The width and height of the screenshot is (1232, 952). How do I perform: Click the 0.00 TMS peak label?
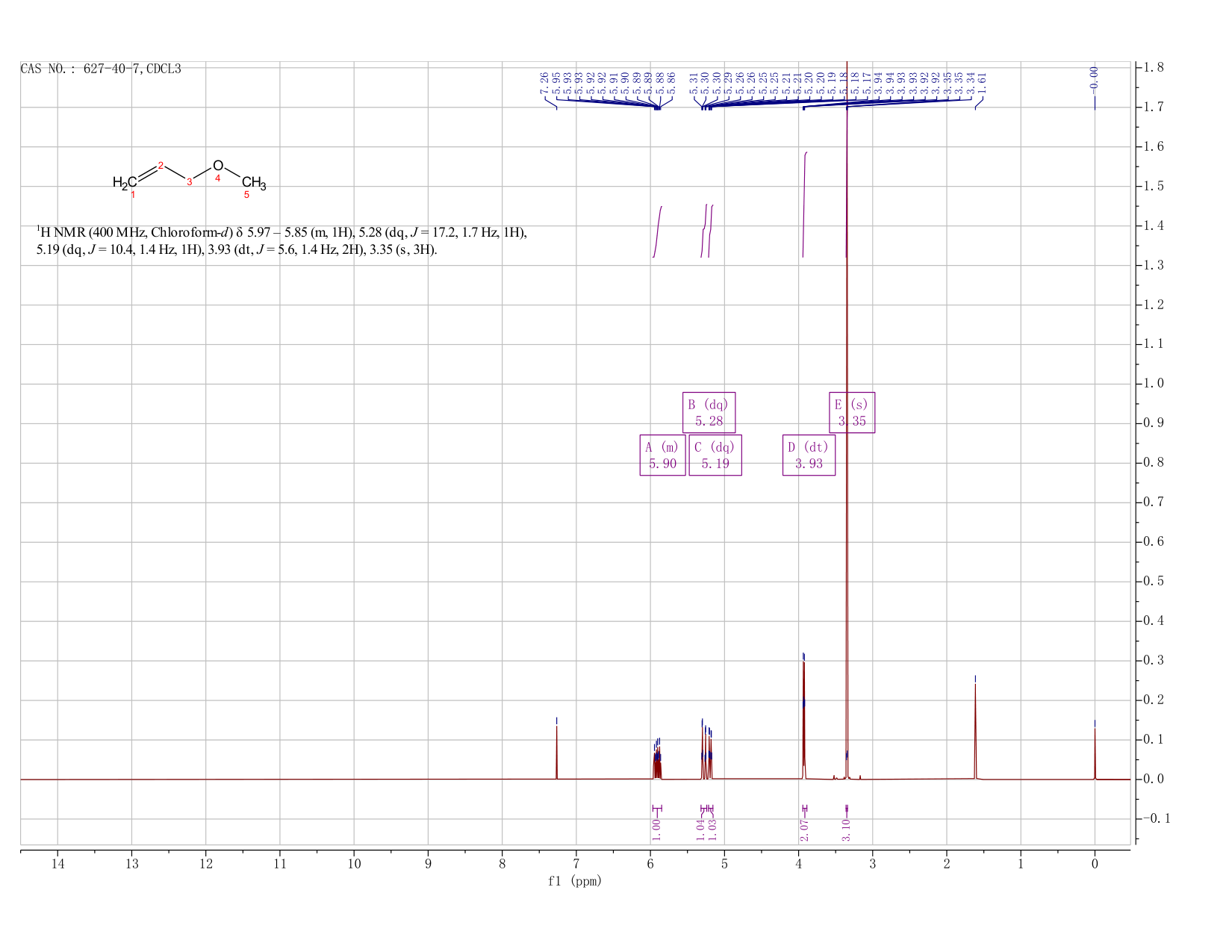(x=1095, y=77)
